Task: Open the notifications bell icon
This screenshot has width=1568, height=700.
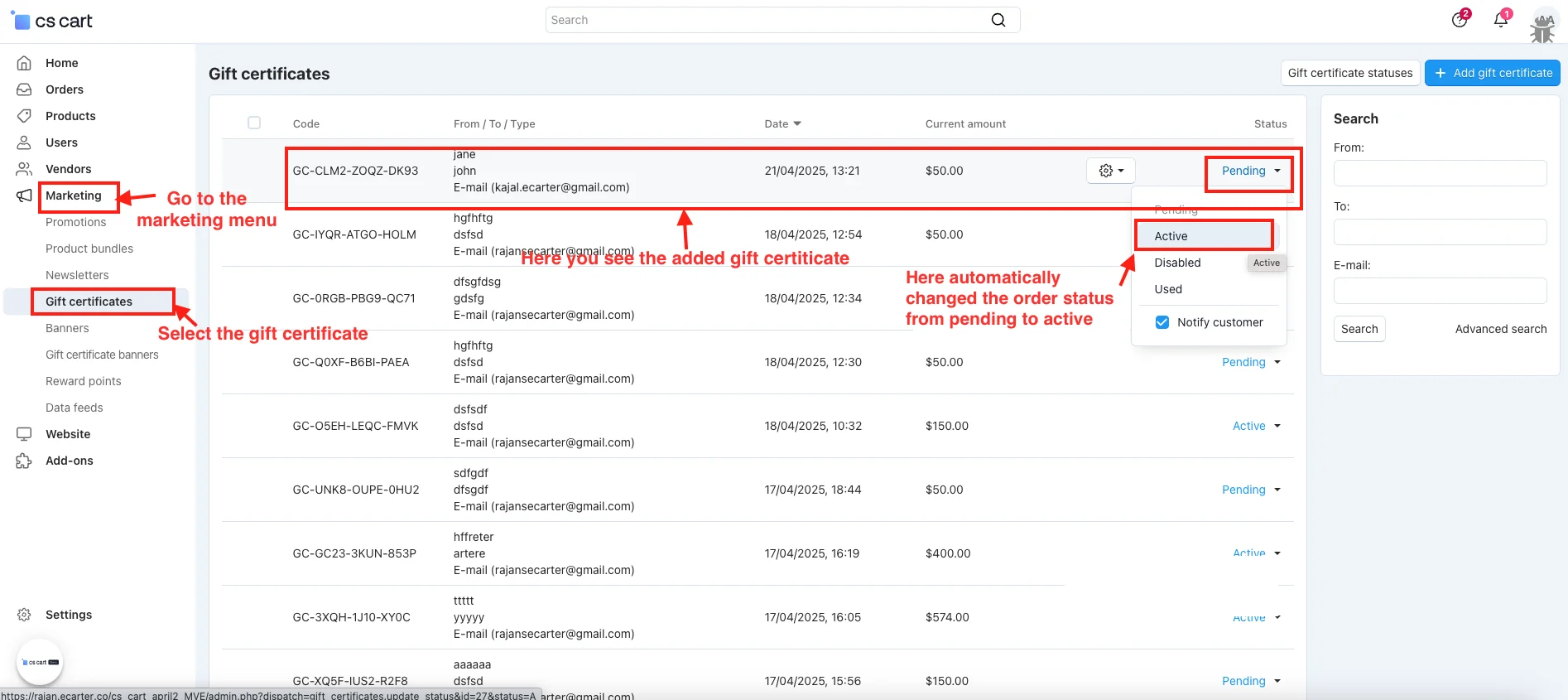Action: pos(1500,20)
